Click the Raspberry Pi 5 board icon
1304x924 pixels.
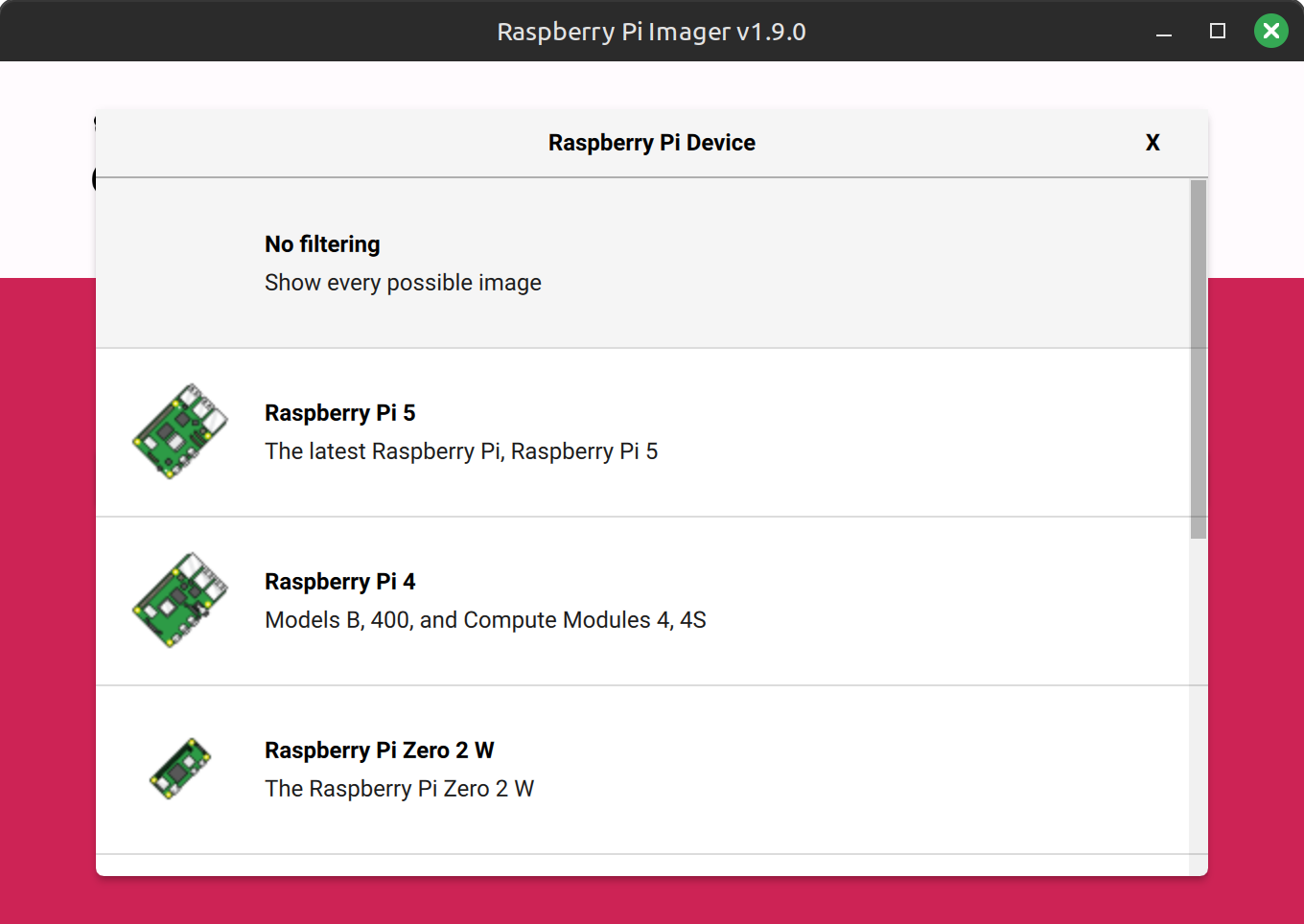pyautogui.click(x=180, y=431)
